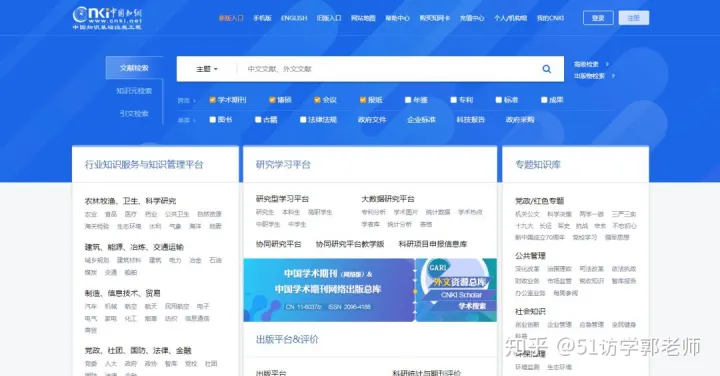The image size is (720, 376).
Task: Open the 政府文件 link
Action: [x=372, y=119]
